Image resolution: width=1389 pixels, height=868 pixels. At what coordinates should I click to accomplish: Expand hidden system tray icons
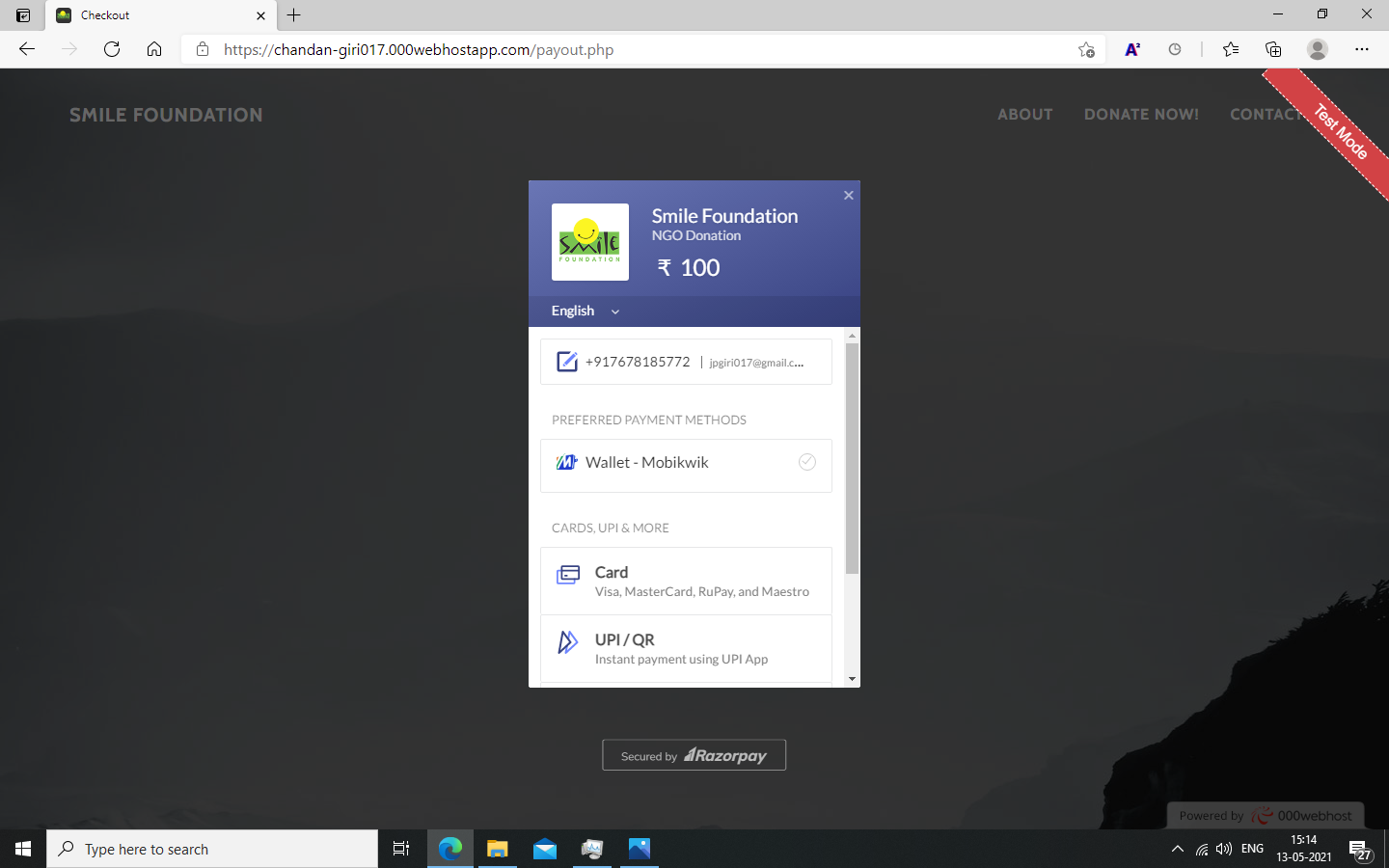1178,849
